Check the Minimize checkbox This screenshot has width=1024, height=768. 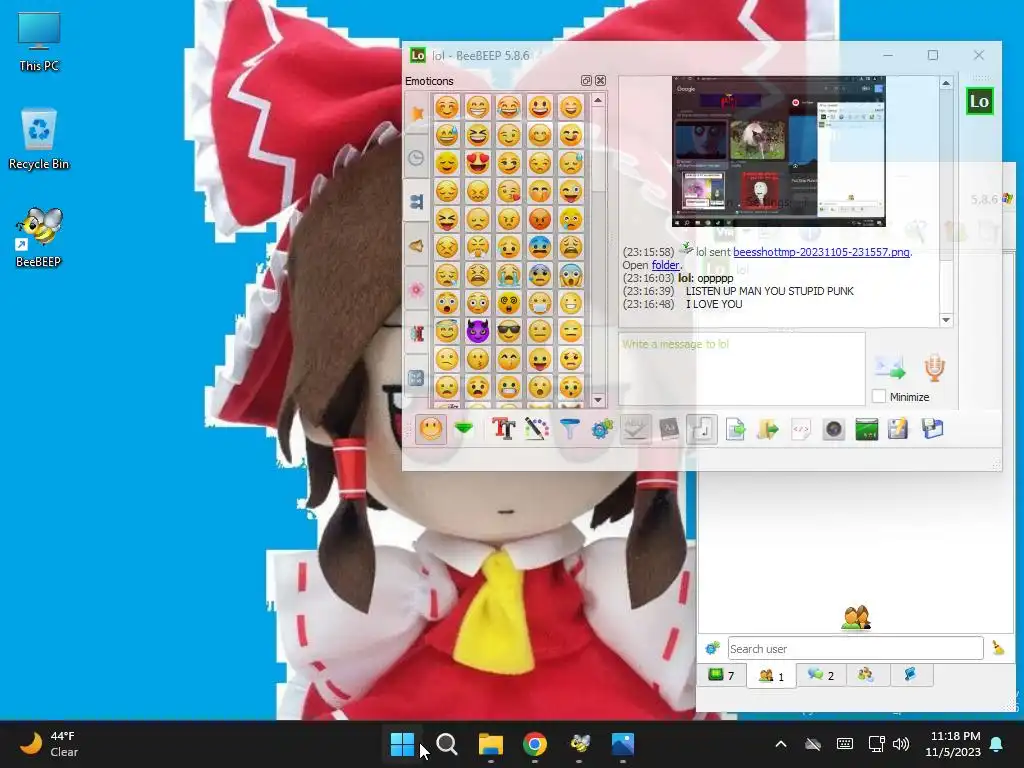point(879,396)
